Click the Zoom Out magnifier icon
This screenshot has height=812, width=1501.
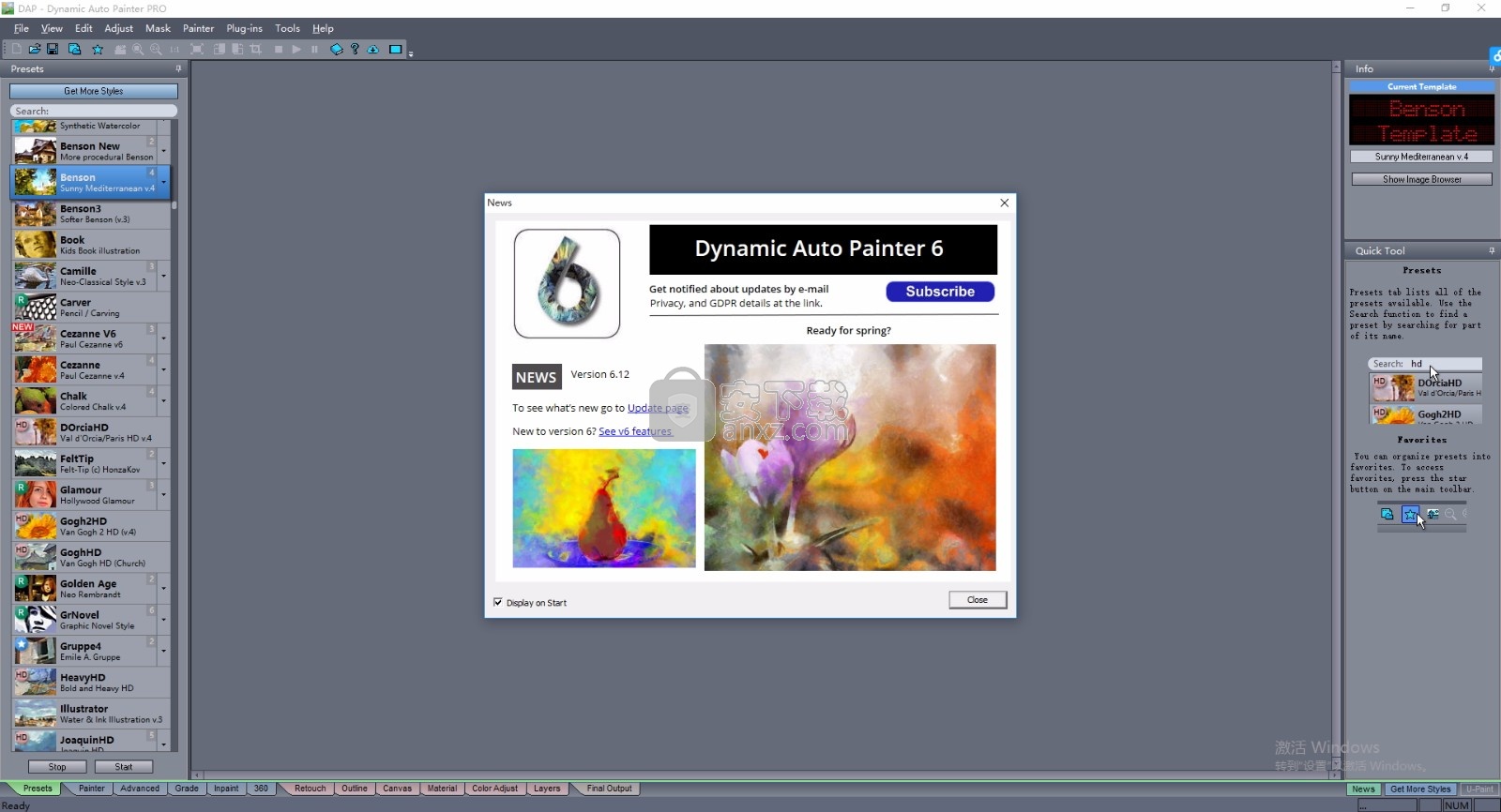coord(156,49)
